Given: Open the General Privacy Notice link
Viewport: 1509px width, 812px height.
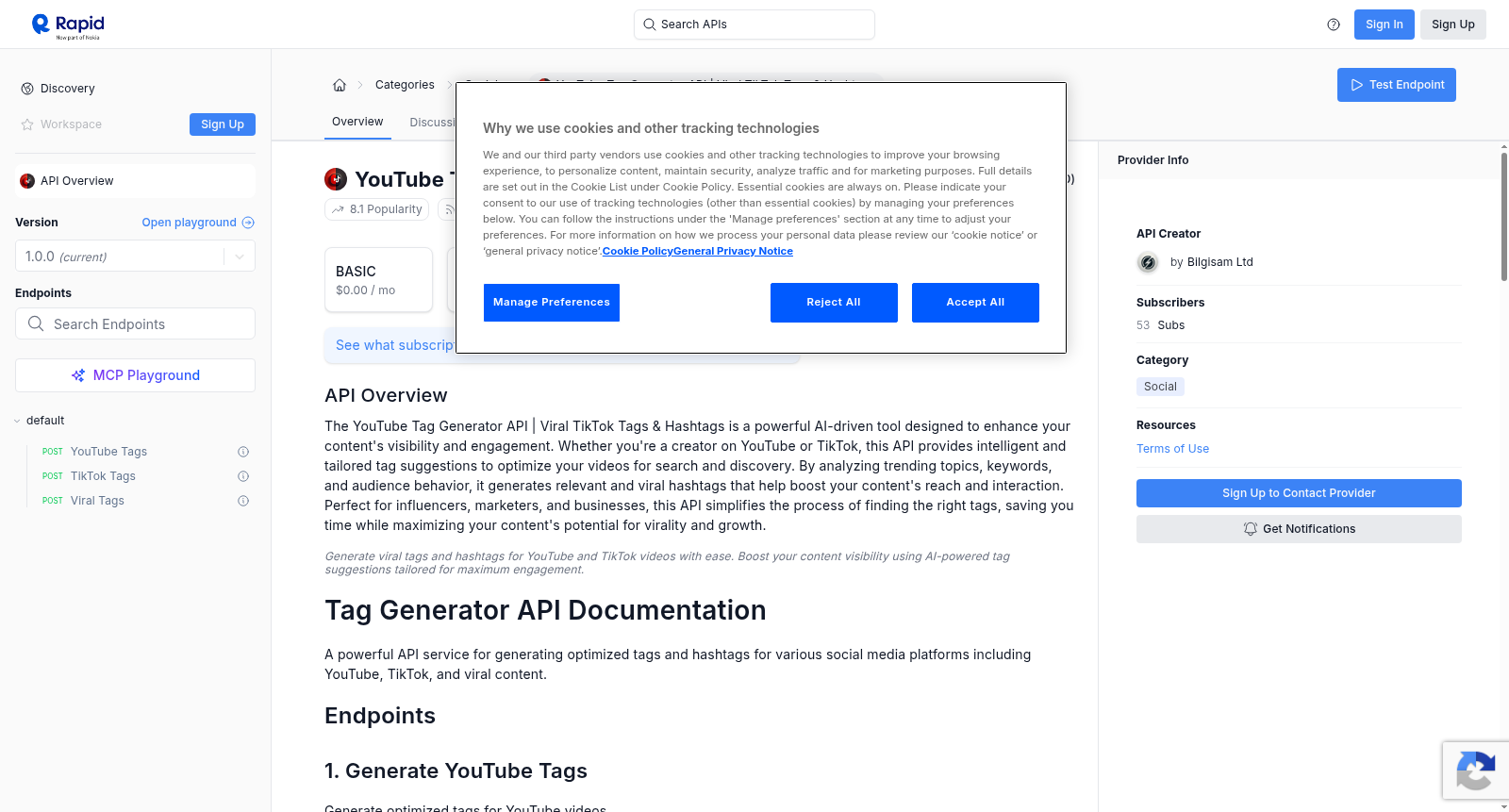Looking at the screenshot, I should (733, 252).
